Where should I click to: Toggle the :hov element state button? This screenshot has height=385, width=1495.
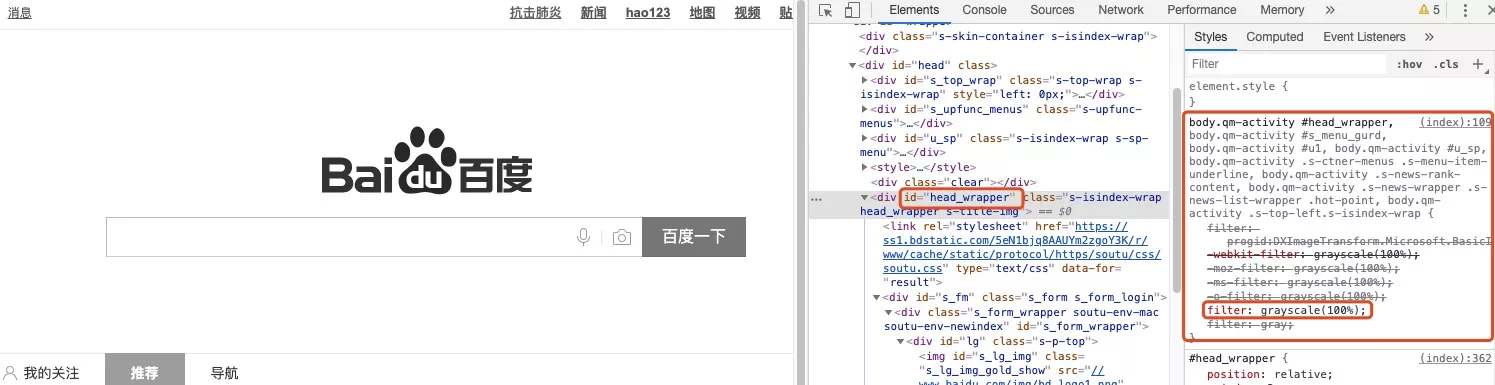(1409, 64)
